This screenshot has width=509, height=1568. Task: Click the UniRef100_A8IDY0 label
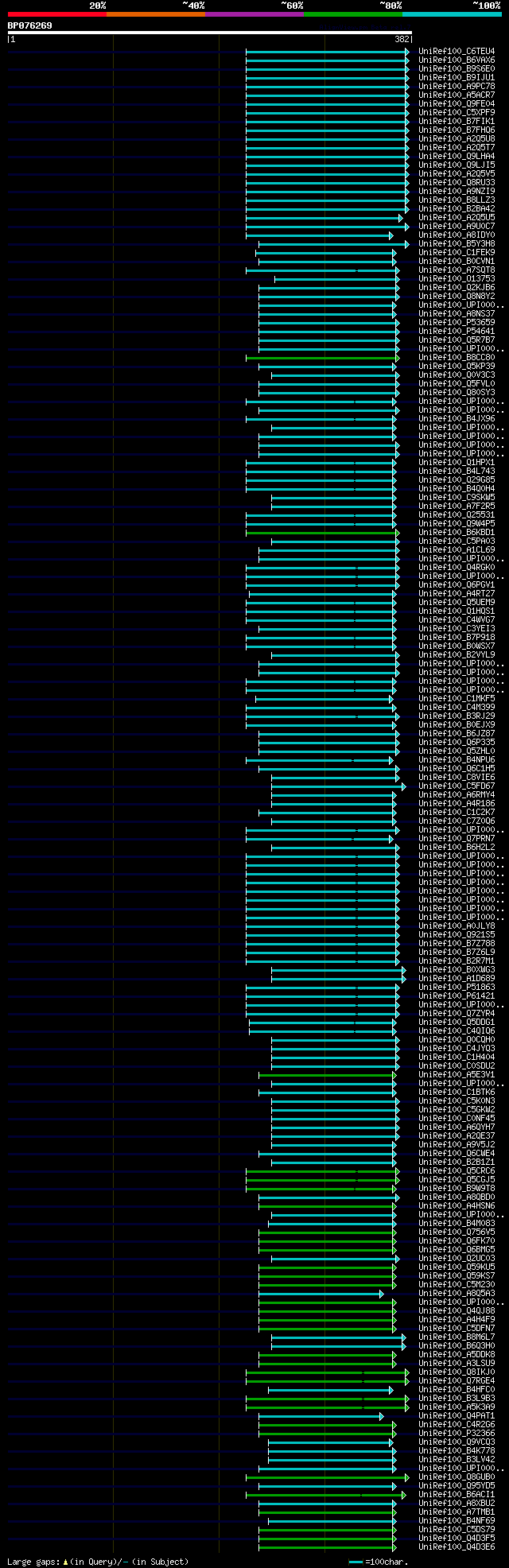[457, 235]
